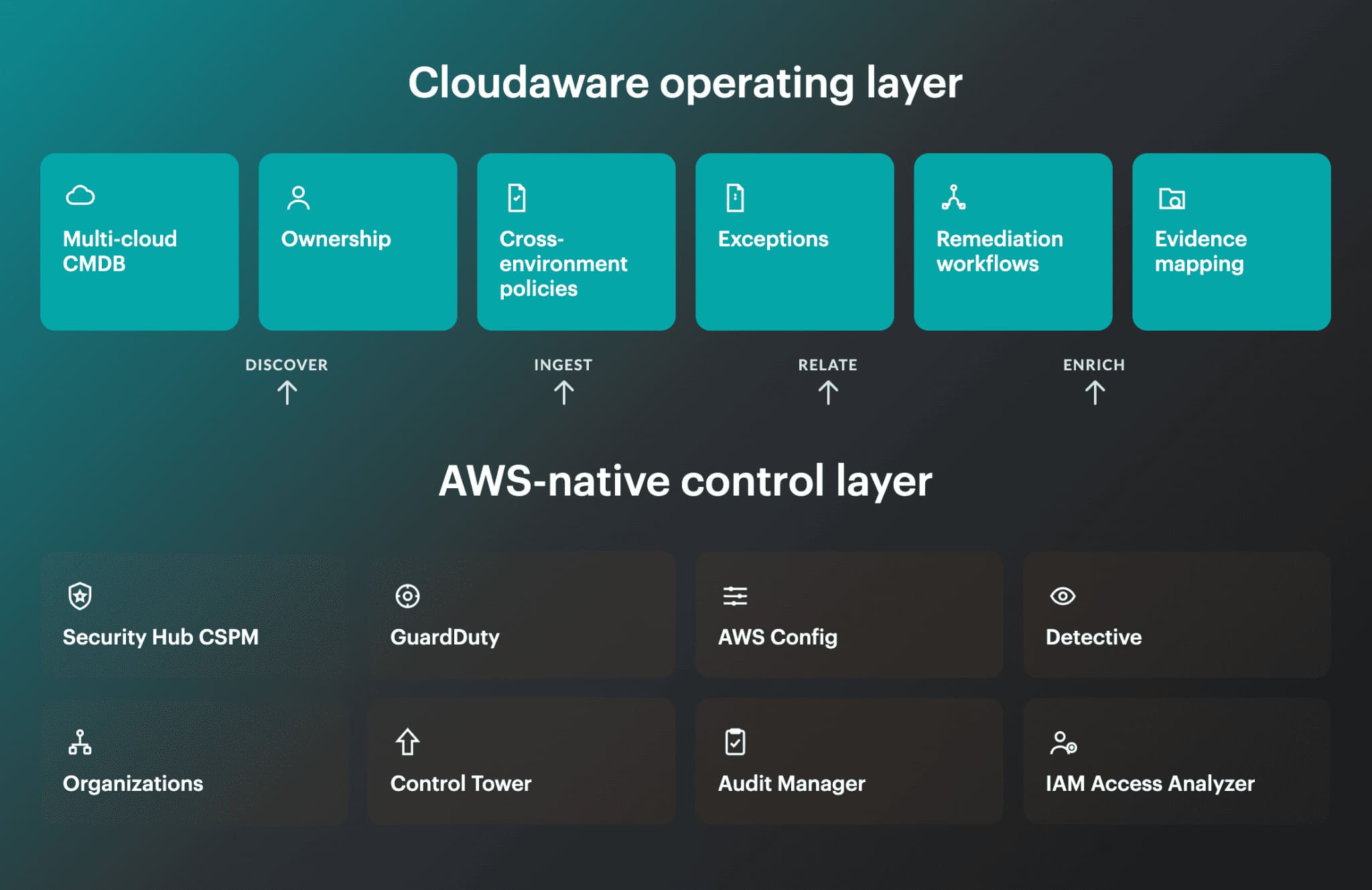Select the Ownership label
The height and width of the screenshot is (890, 1372).
click(x=336, y=239)
